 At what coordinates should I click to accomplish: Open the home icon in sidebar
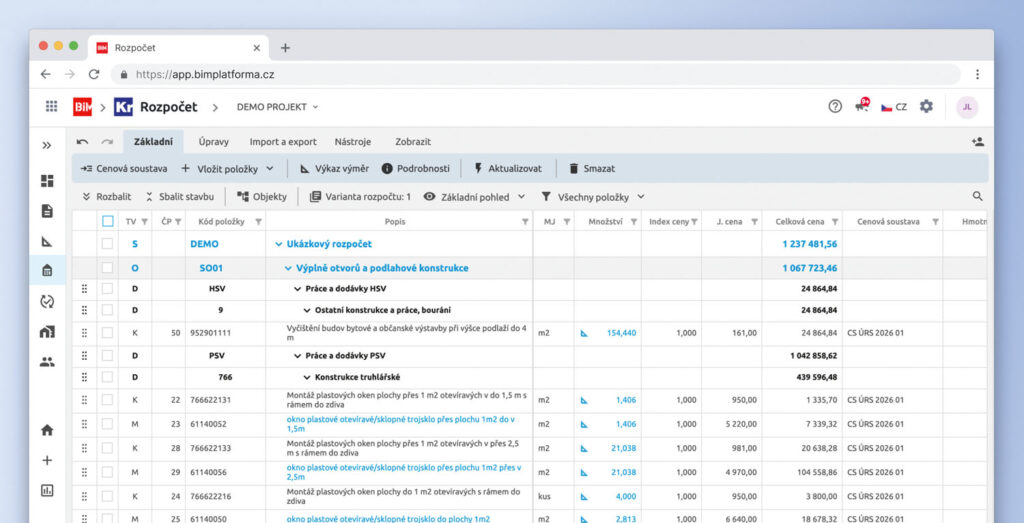(x=47, y=430)
